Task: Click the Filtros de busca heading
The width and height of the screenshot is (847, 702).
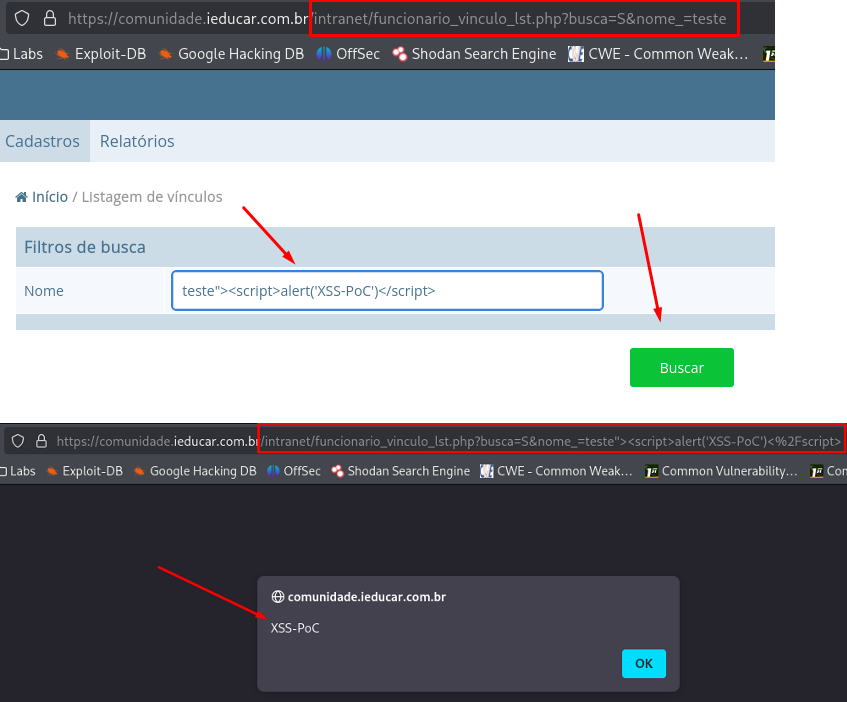Action: (85, 247)
